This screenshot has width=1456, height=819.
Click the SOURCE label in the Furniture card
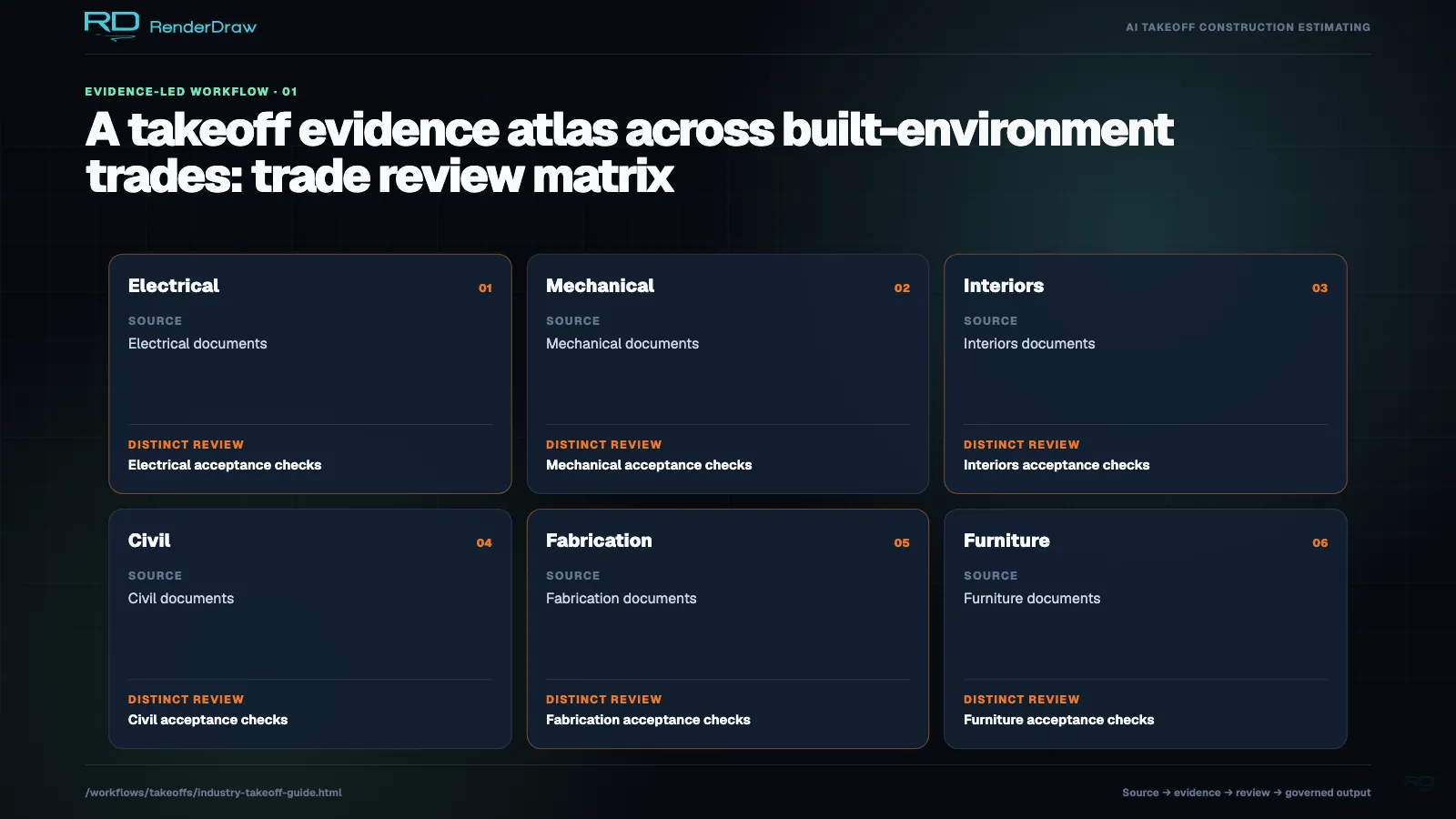(x=990, y=576)
